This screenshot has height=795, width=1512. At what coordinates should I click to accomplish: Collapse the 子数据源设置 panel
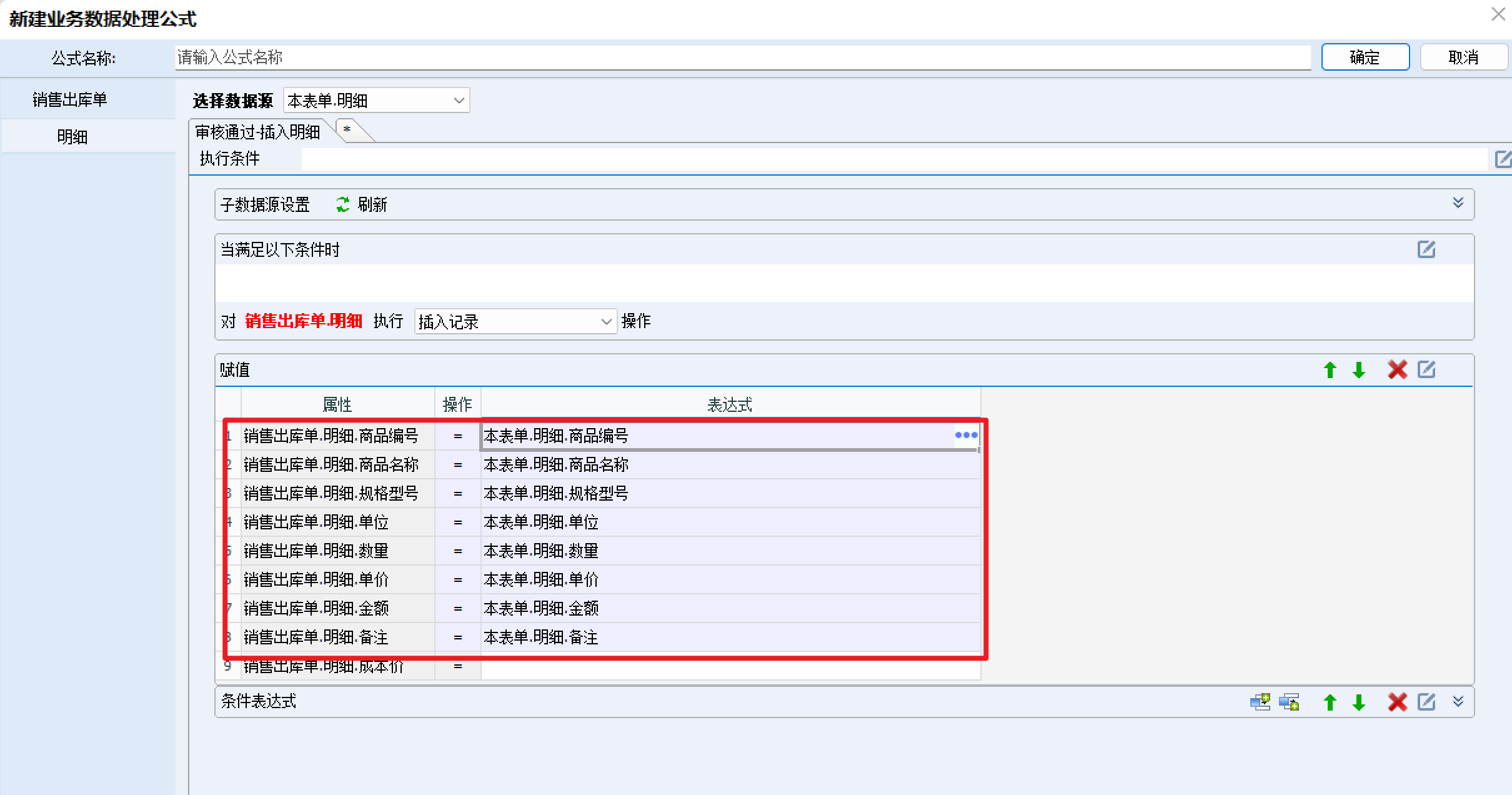[1458, 203]
